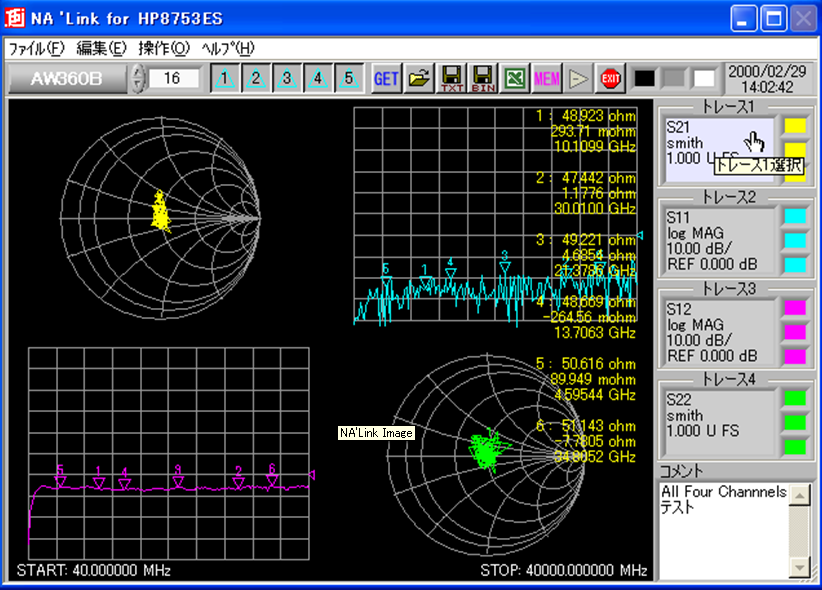Click the red EXIT stop icon
Image resolution: width=822 pixels, height=590 pixels.
click(x=610, y=79)
